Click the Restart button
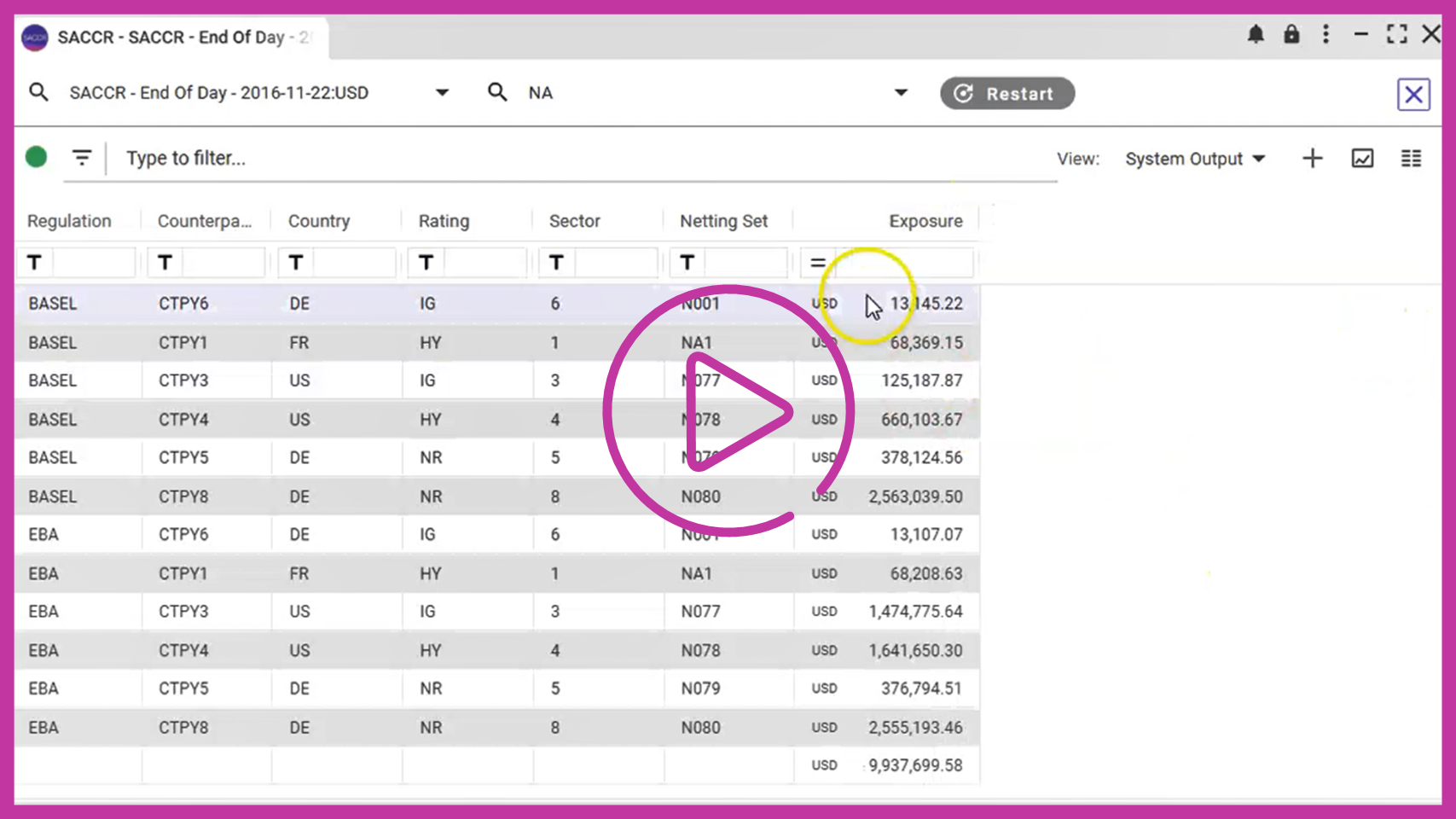The image size is (1456, 819). [x=1007, y=93]
